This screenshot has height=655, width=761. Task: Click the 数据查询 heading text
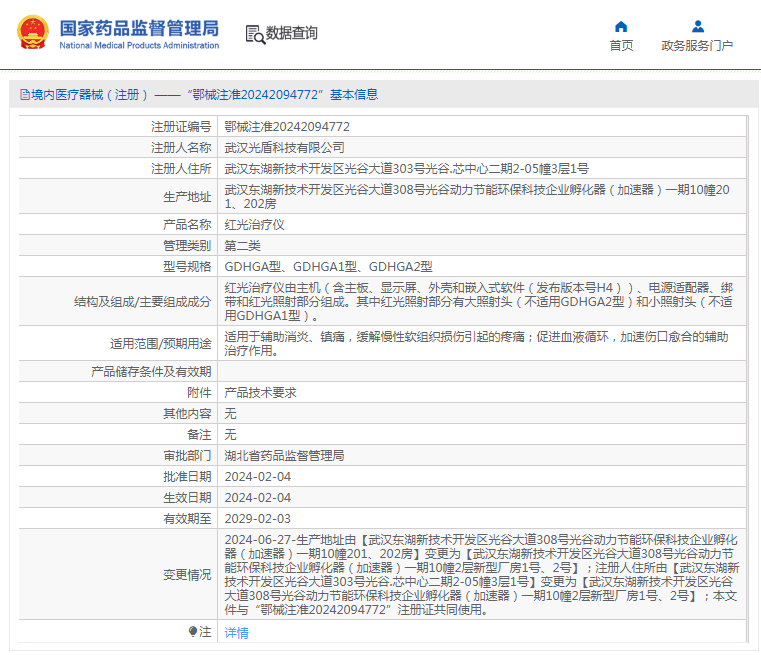[x=291, y=33]
